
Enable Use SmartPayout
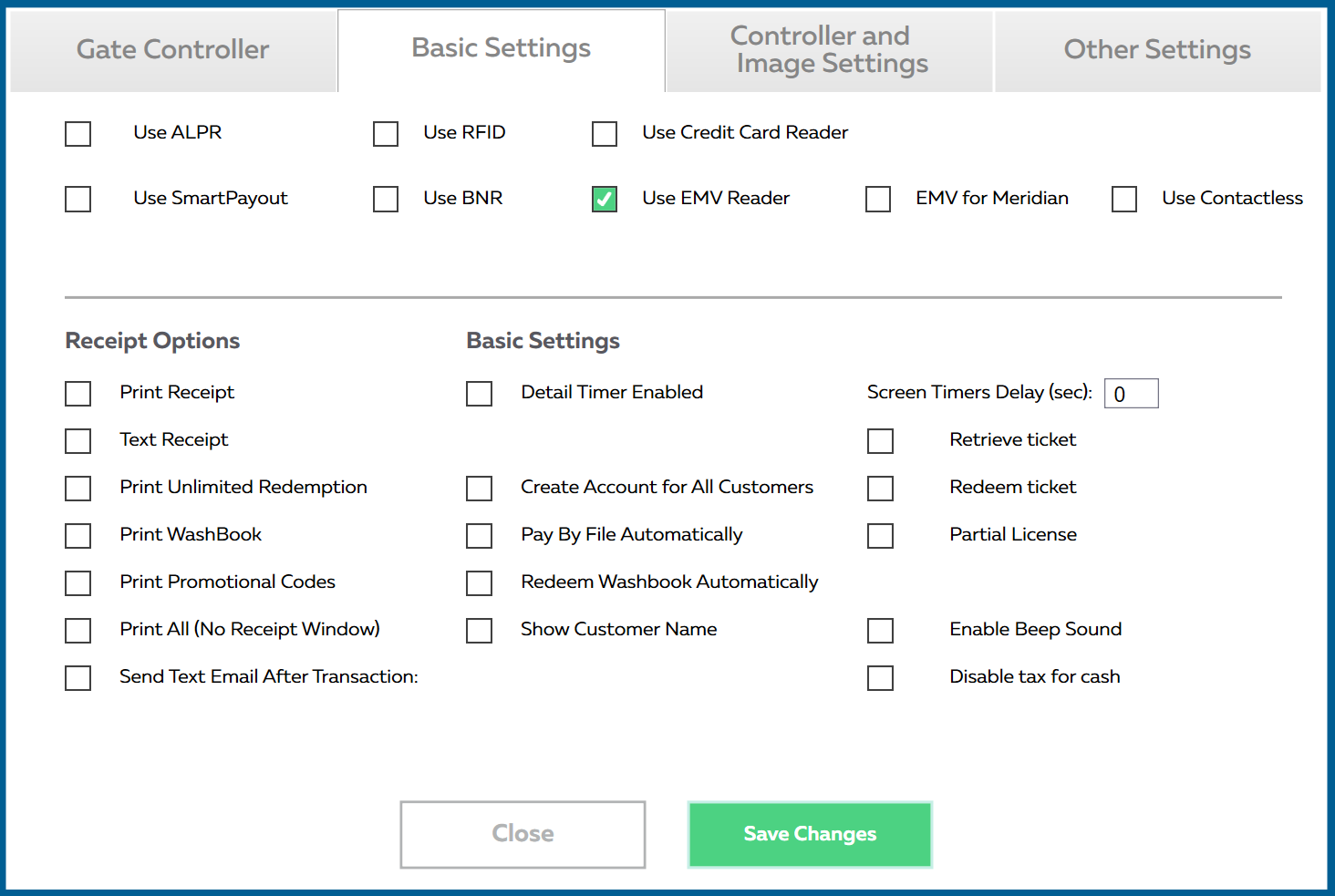[x=78, y=199]
